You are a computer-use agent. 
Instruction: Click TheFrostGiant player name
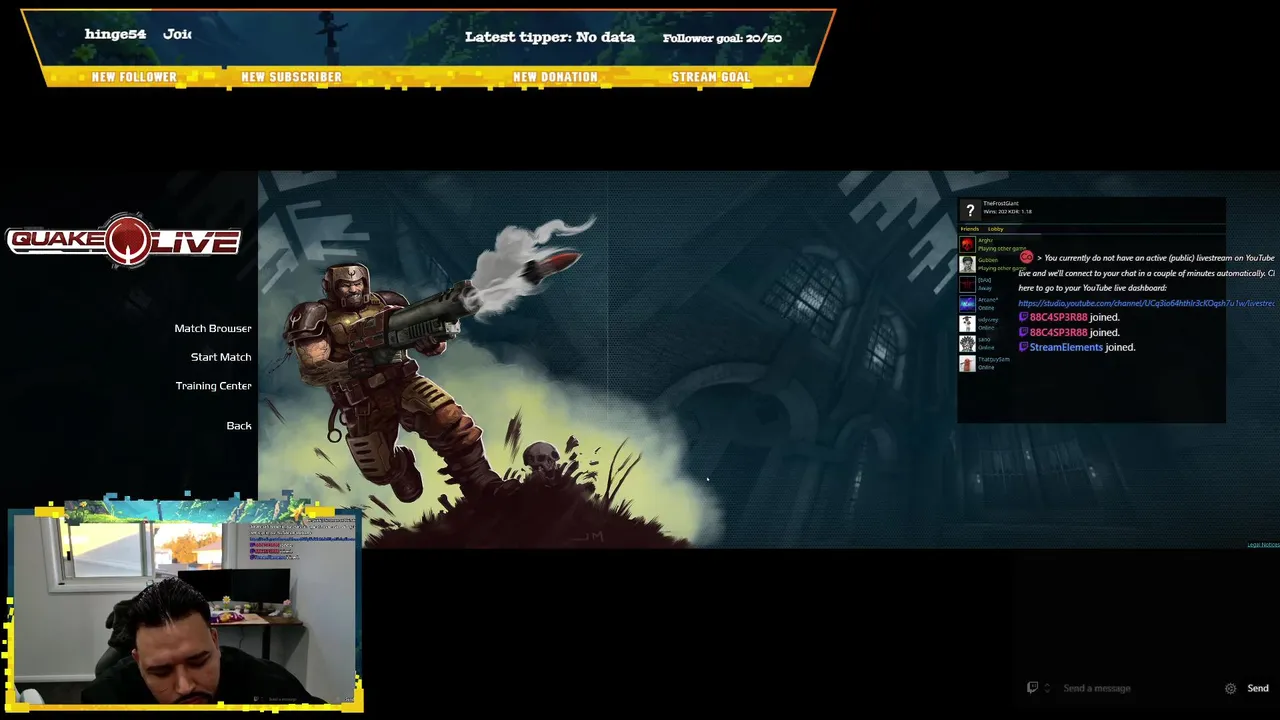pyautogui.click(x=1001, y=204)
